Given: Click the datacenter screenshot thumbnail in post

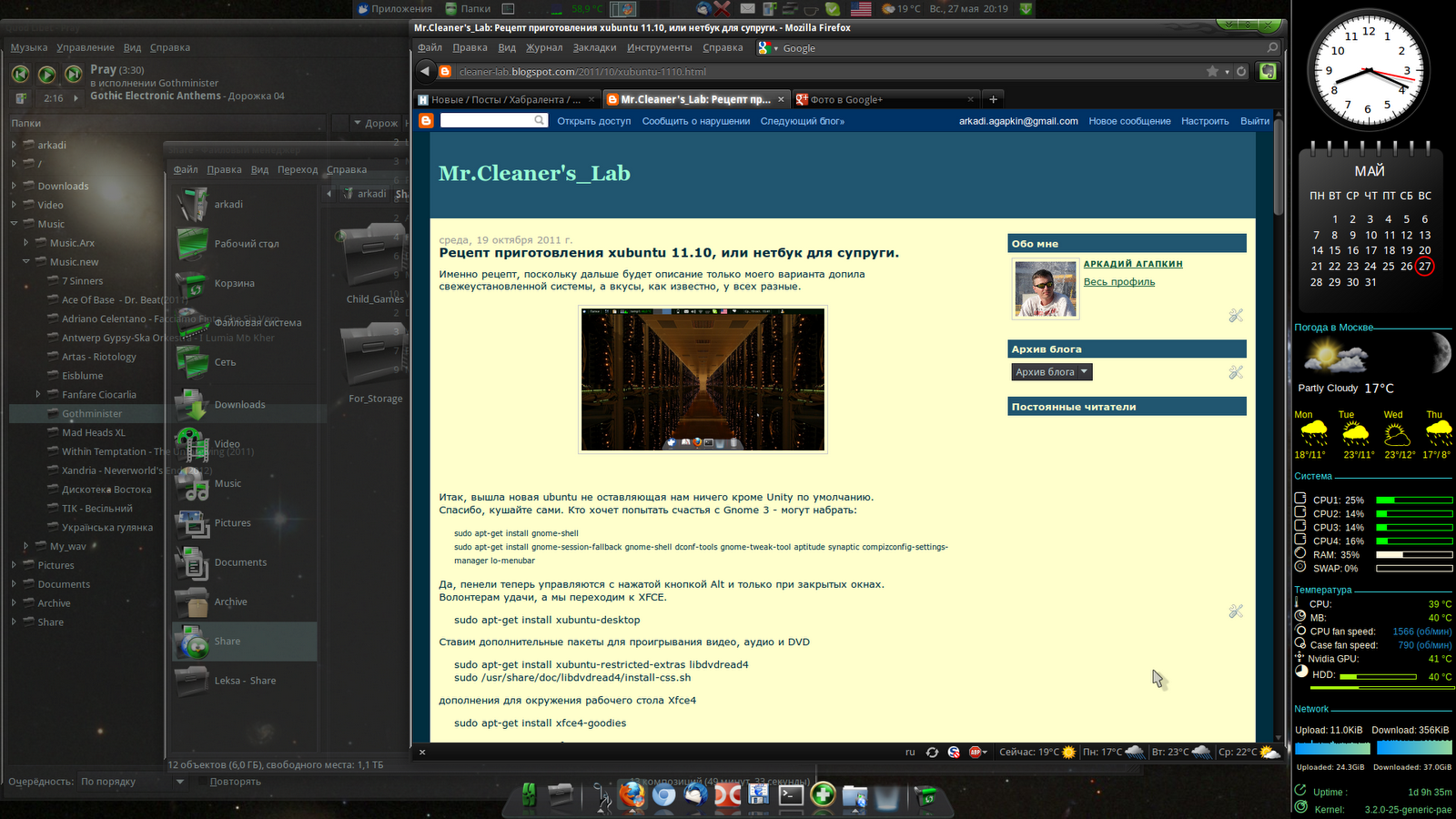Looking at the screenshot, I should (703, 379).
